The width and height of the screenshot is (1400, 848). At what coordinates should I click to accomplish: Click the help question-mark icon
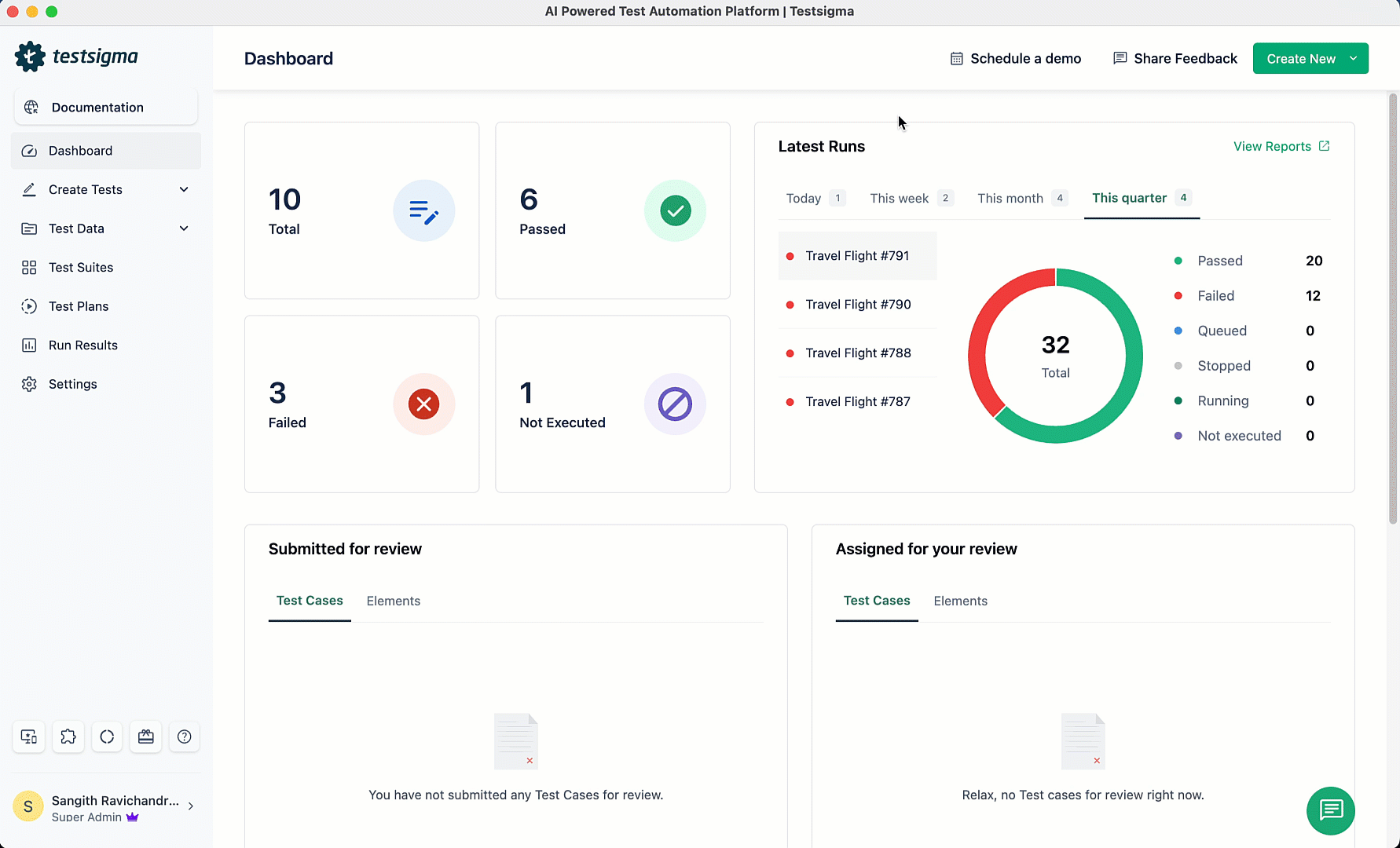[185, 737]
